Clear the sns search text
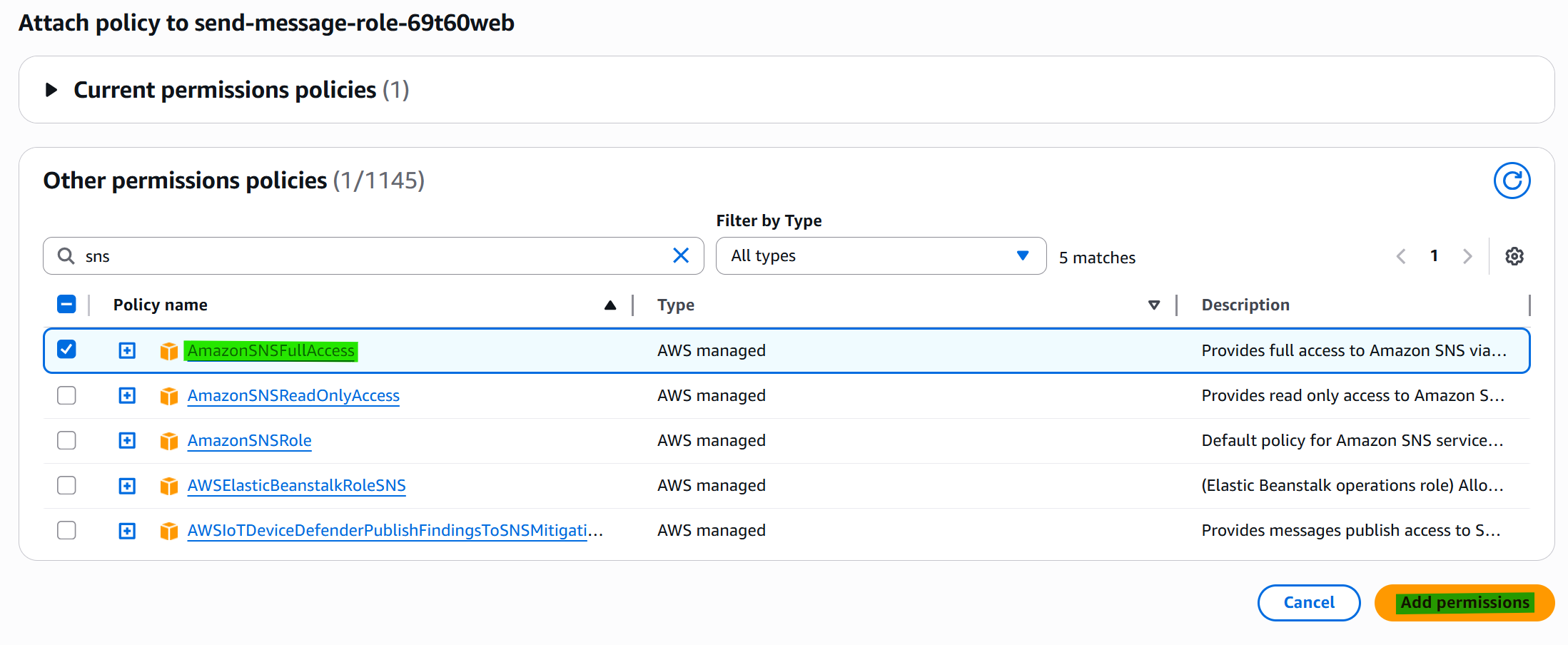The height and width of the screenshot is (645, 1568). click(x=681, y=255)
